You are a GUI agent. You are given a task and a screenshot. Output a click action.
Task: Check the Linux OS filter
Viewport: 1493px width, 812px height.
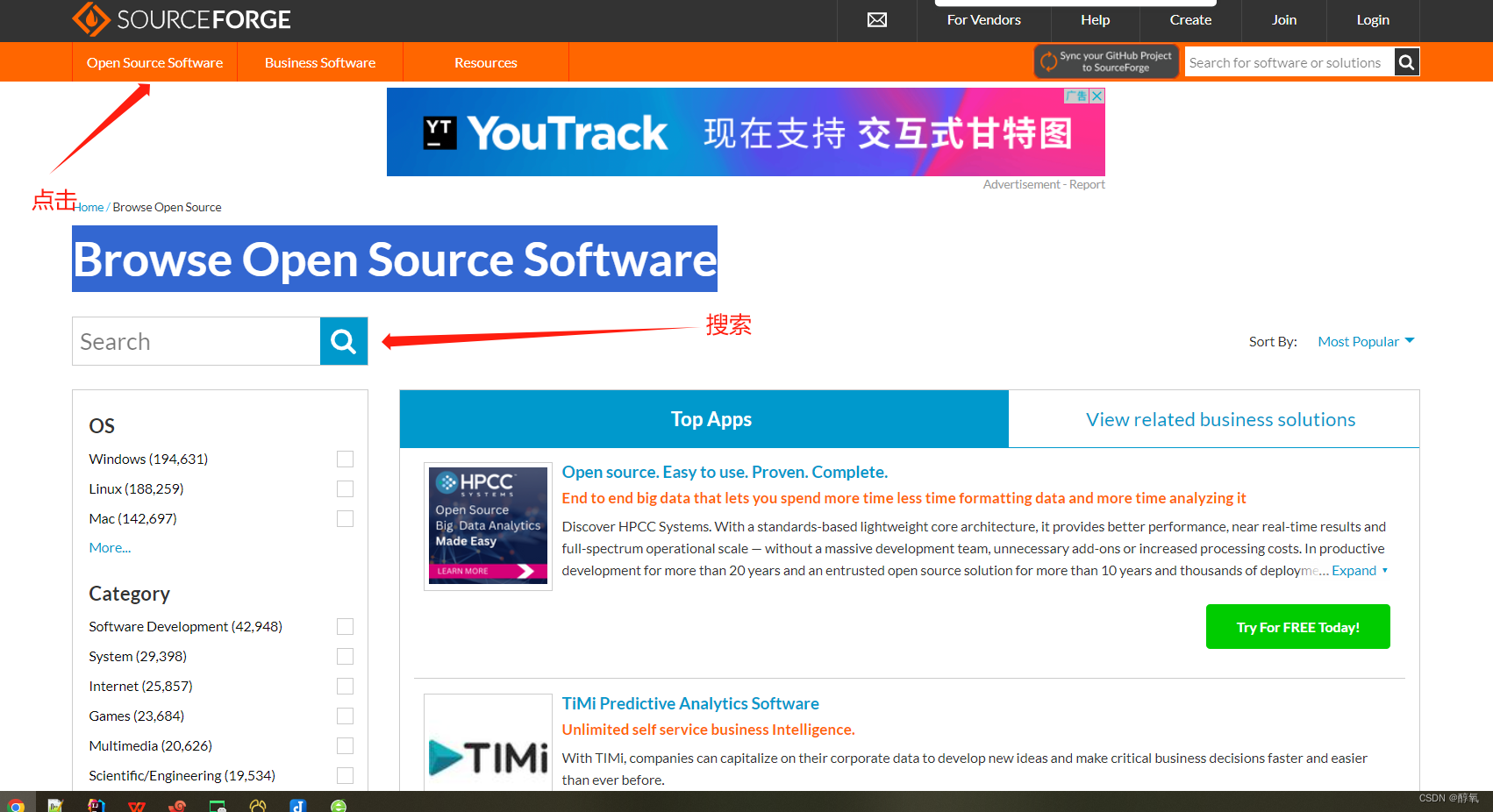[346, 489]
